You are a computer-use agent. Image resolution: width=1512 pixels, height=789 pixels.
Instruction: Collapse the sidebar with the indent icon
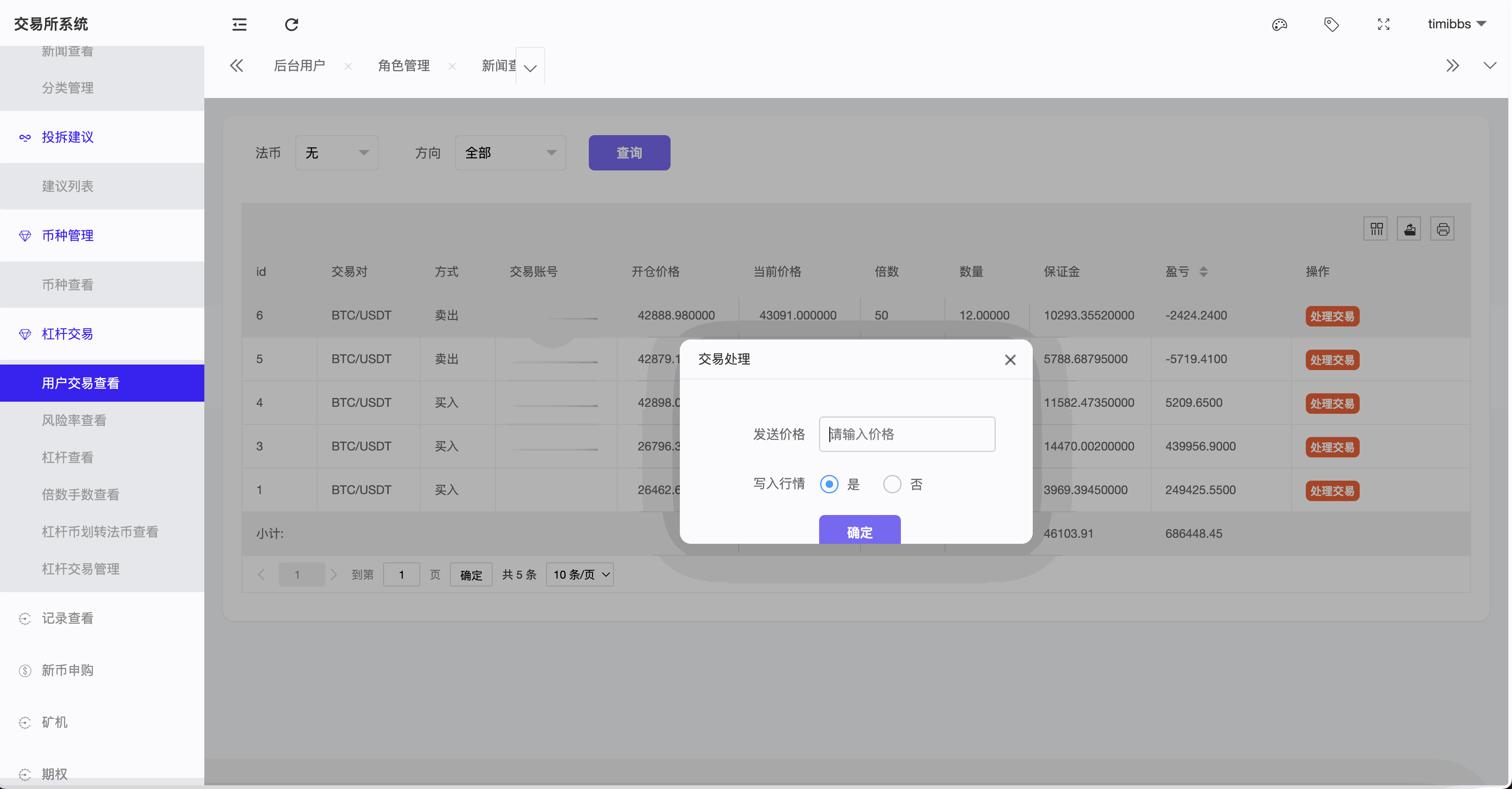tap(240, 25)
